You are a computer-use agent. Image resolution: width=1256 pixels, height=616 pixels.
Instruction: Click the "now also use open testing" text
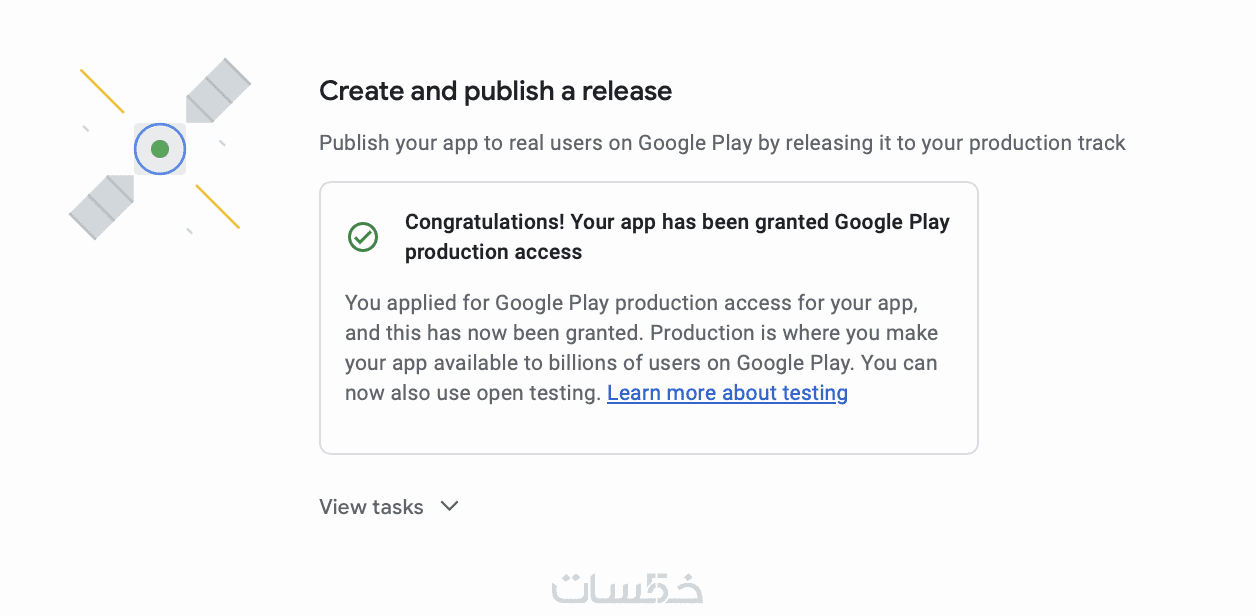tap(472, 393)
